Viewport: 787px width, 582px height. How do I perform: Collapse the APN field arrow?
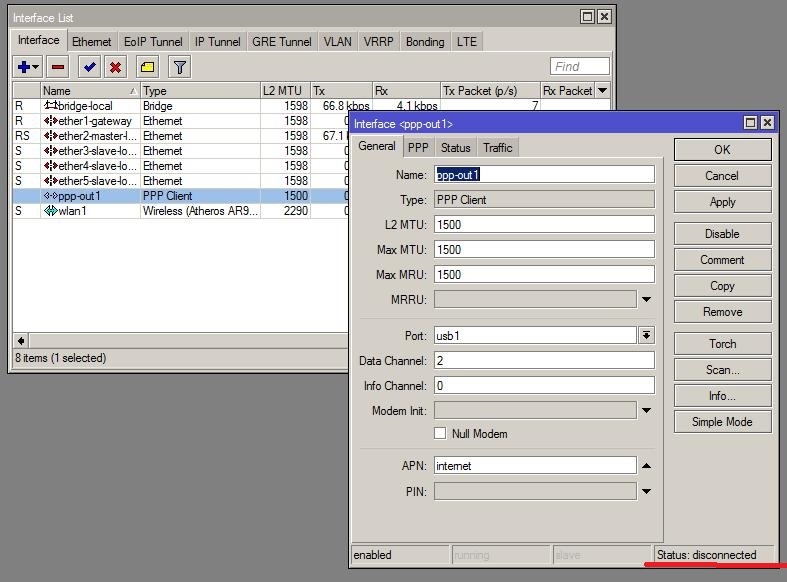[646, 466]
